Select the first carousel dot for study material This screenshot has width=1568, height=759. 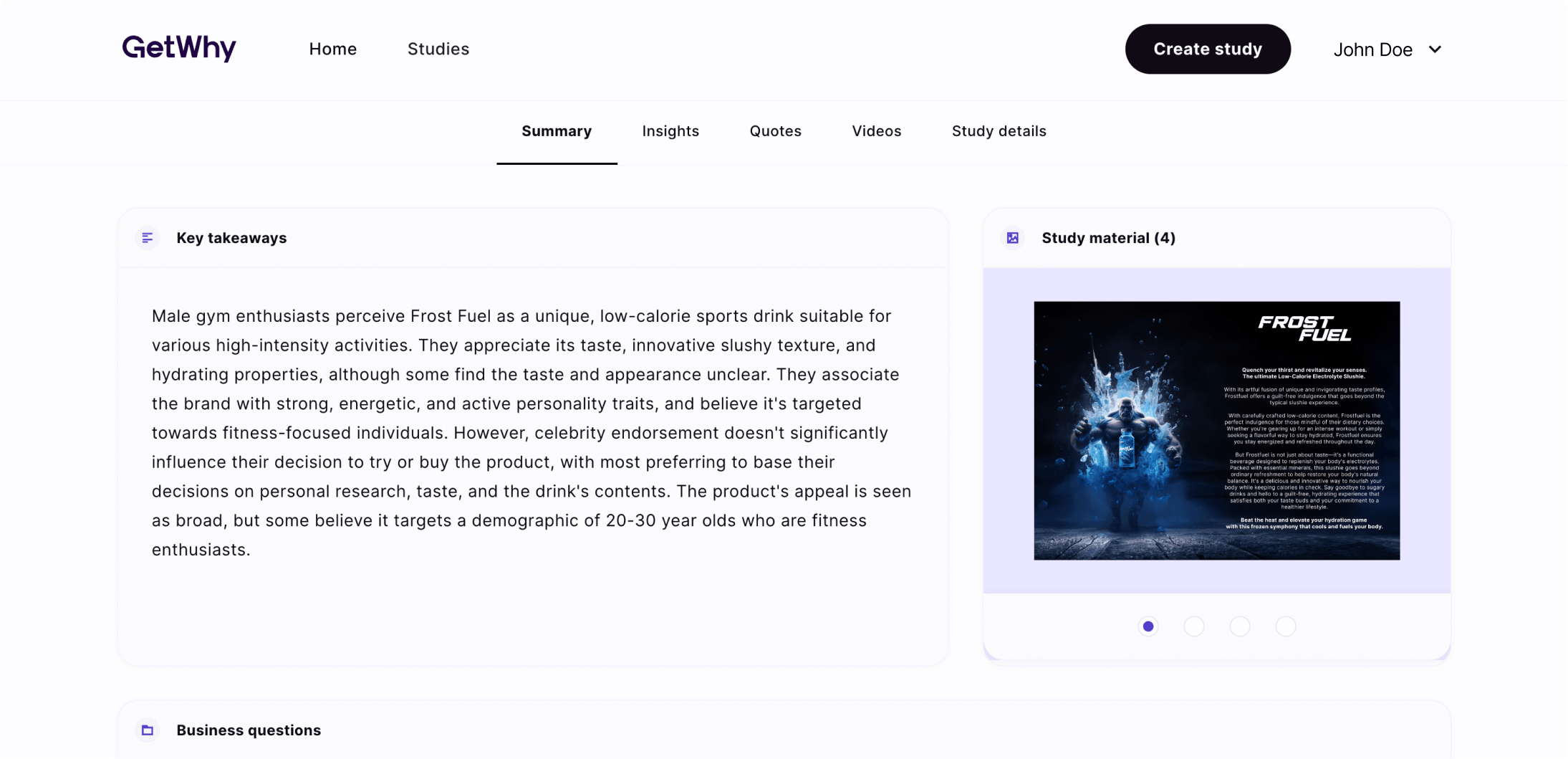tap(1148, 626)
